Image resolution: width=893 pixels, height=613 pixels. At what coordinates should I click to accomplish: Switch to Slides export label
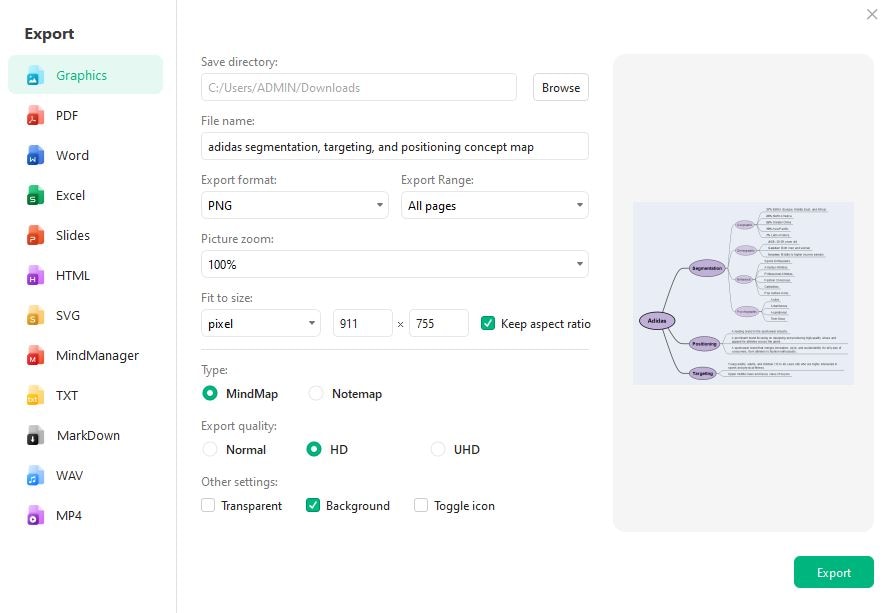(73, 235)
